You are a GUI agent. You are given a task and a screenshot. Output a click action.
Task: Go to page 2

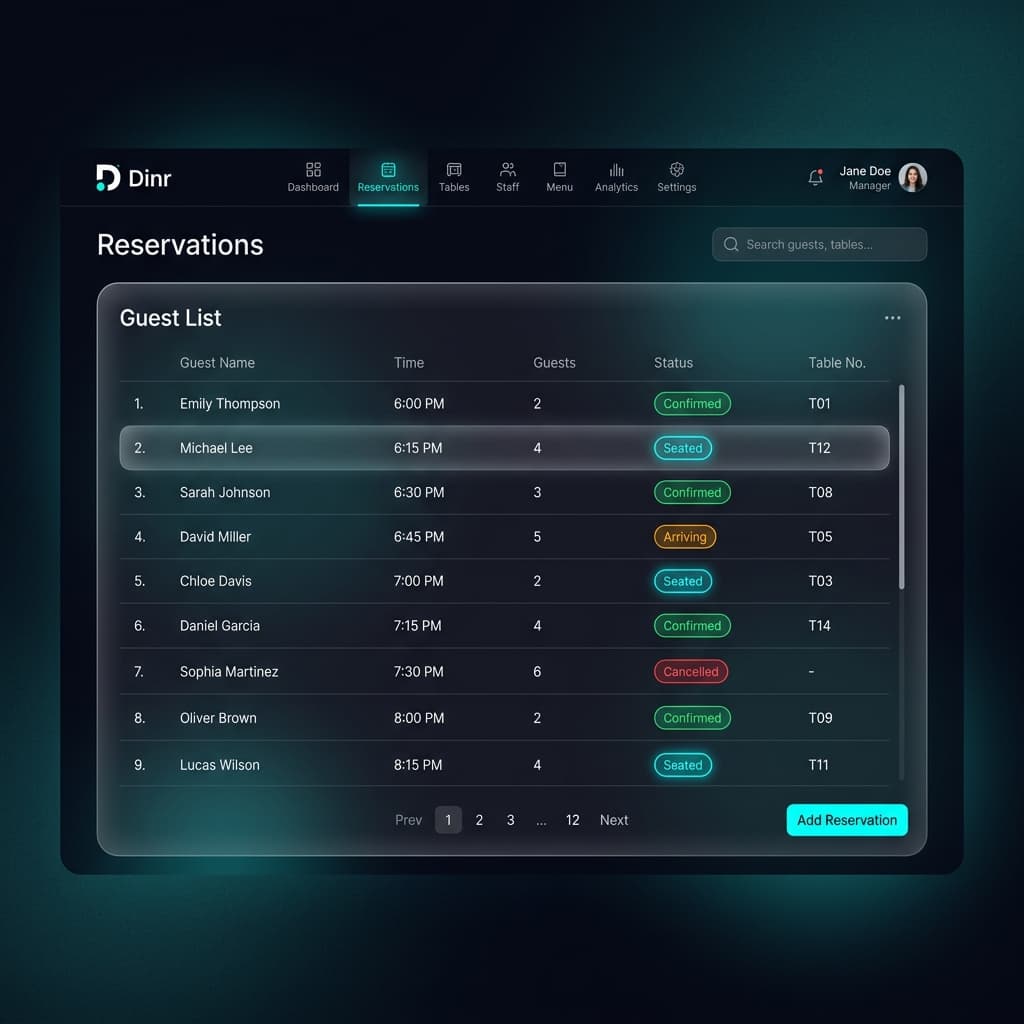click(479, 820)
